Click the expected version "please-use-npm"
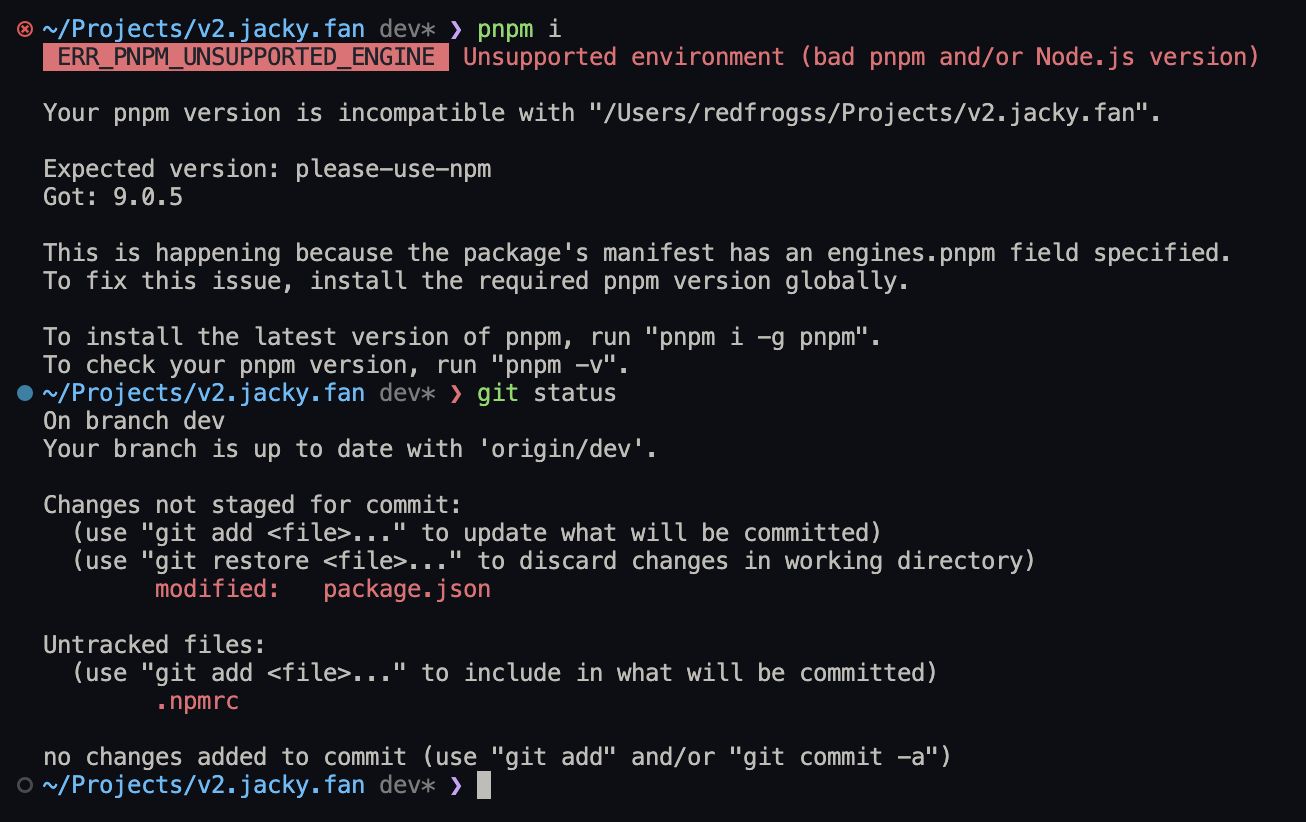 [x=393, y=170]
